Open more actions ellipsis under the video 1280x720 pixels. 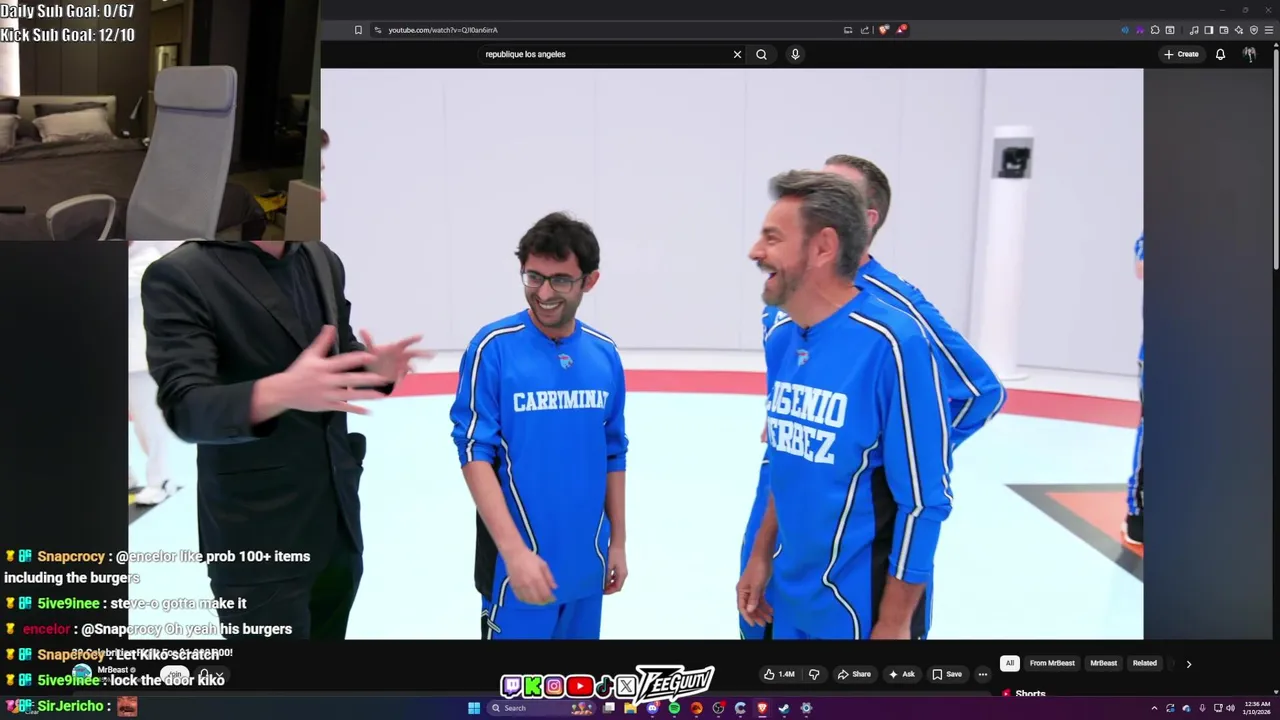[x=983, y=674]
